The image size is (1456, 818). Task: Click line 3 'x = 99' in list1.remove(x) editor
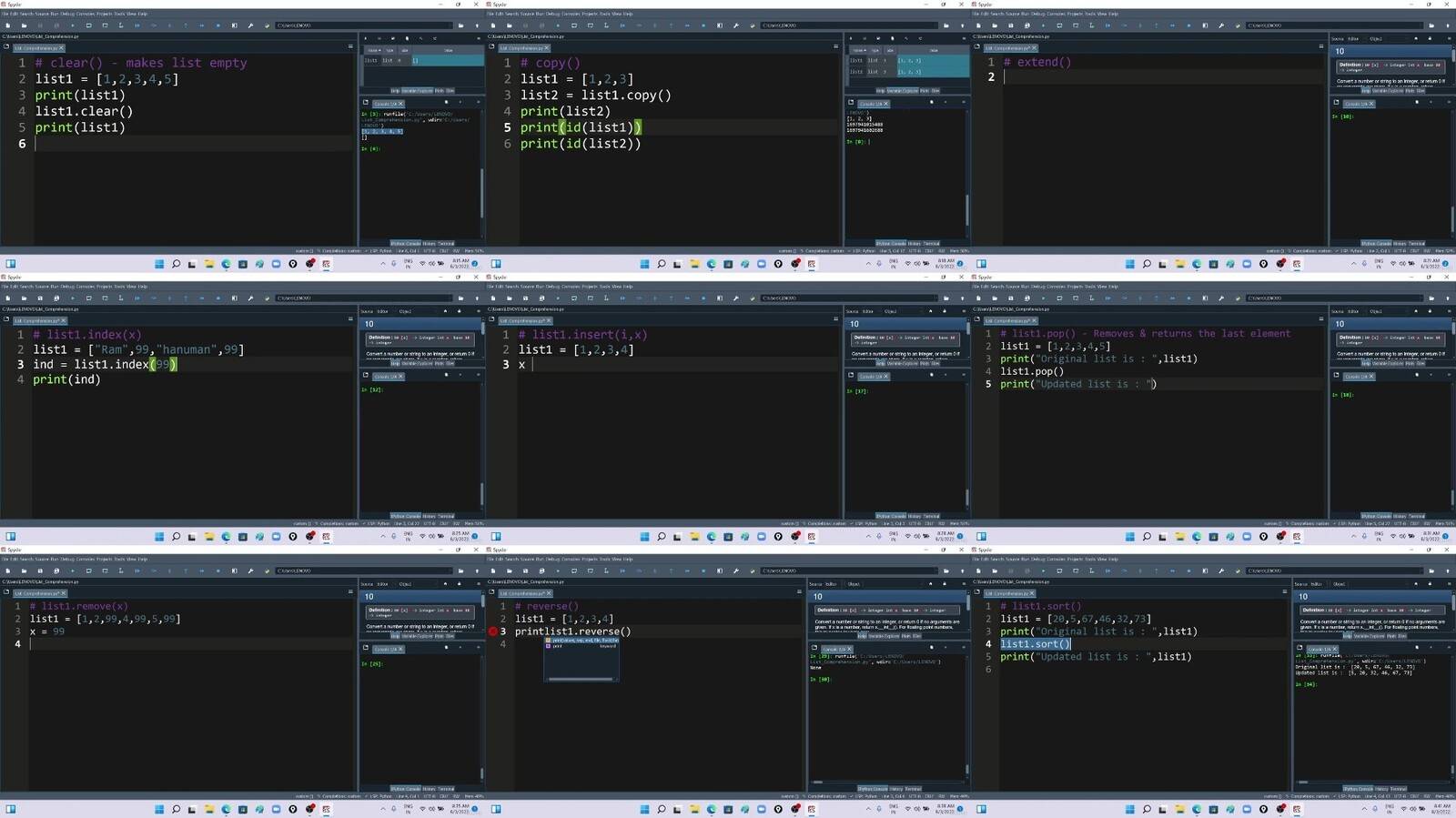point(47,631)
